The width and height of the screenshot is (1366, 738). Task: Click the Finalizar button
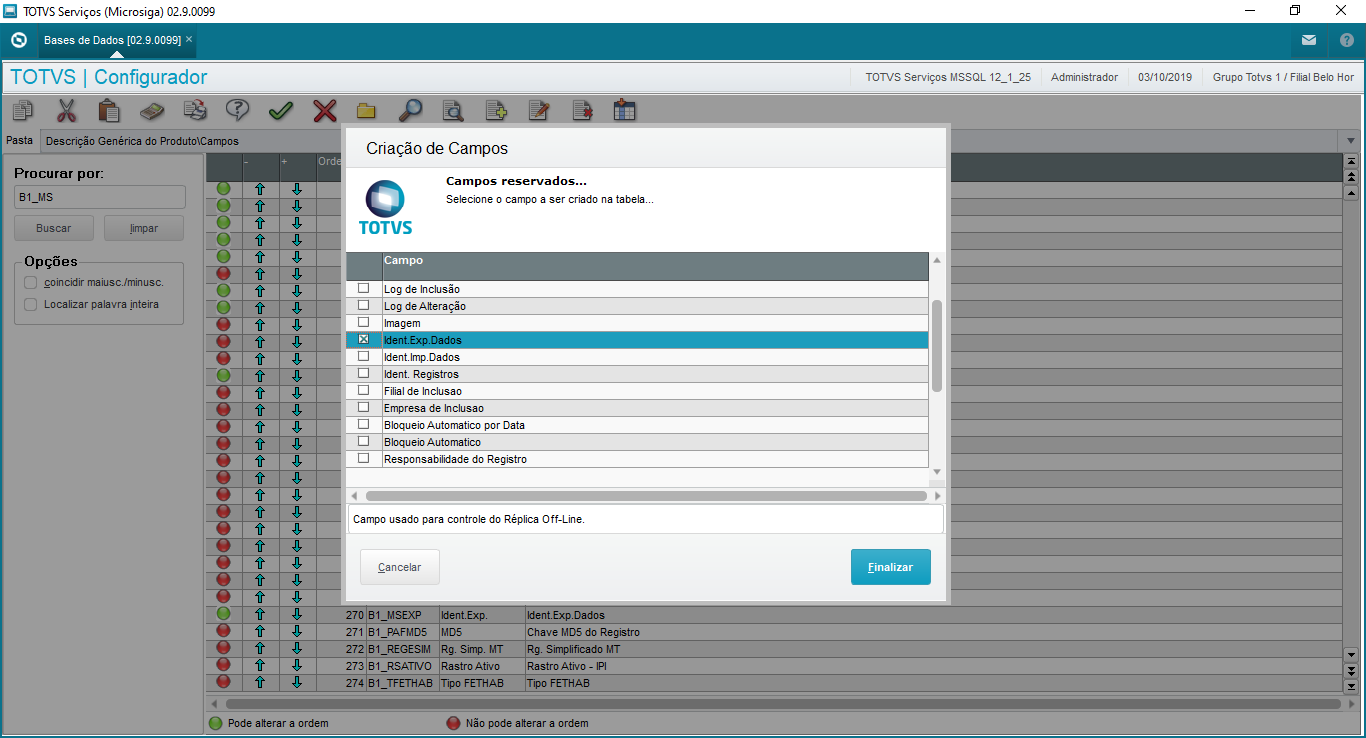(890, 567)
